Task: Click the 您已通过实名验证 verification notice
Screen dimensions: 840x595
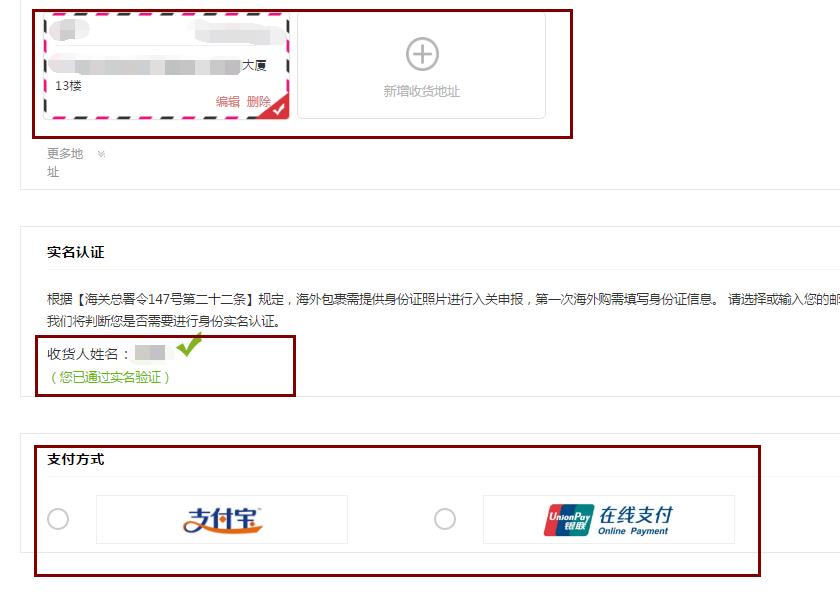Action: [x=110, y=377]
